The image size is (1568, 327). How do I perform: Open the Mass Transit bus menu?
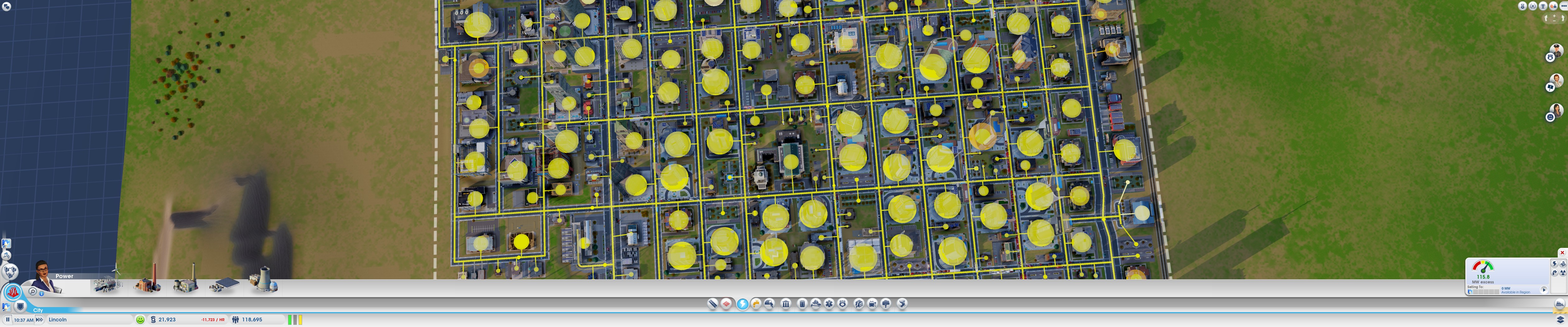pos(872,303)
